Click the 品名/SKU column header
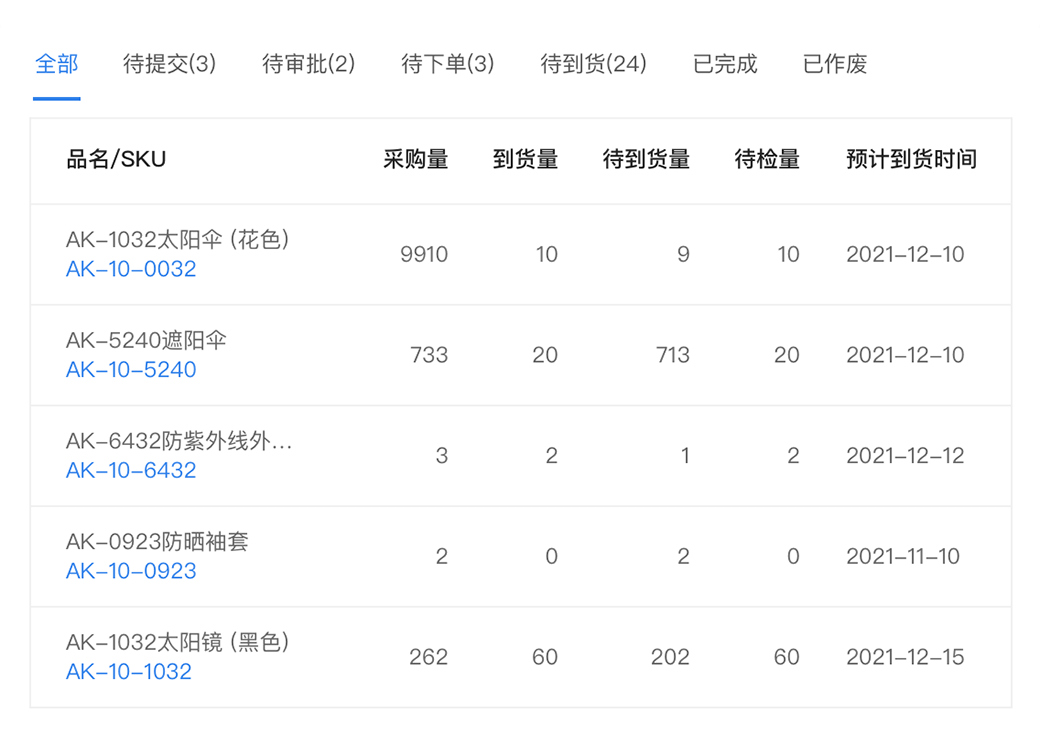 108,160
